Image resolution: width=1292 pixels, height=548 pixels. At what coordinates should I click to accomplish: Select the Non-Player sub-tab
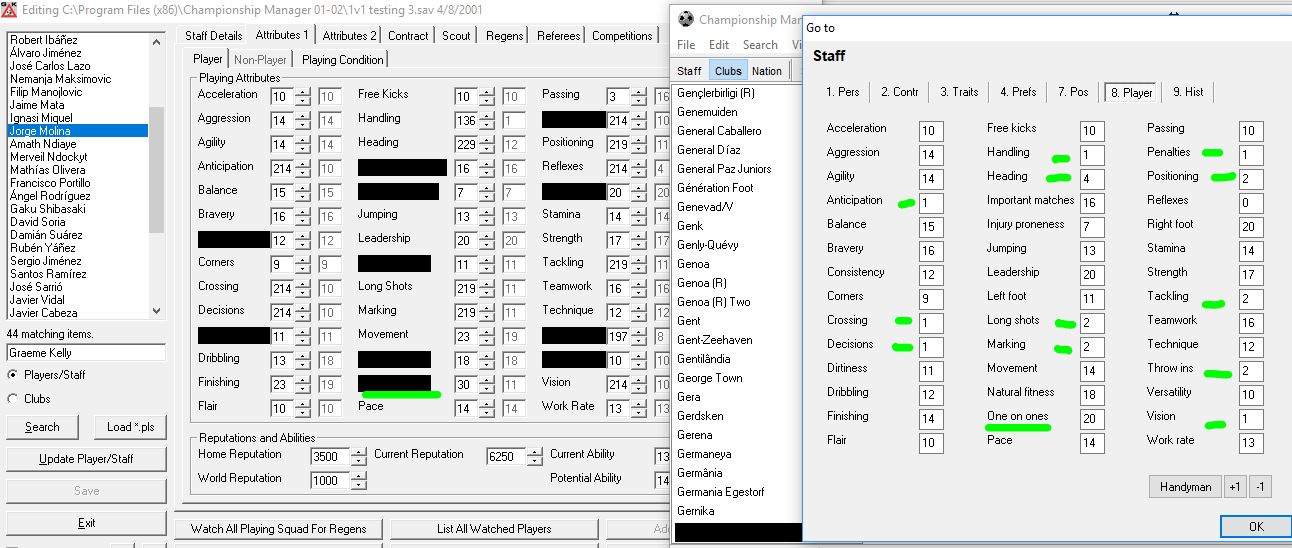[x=260, y=60]
